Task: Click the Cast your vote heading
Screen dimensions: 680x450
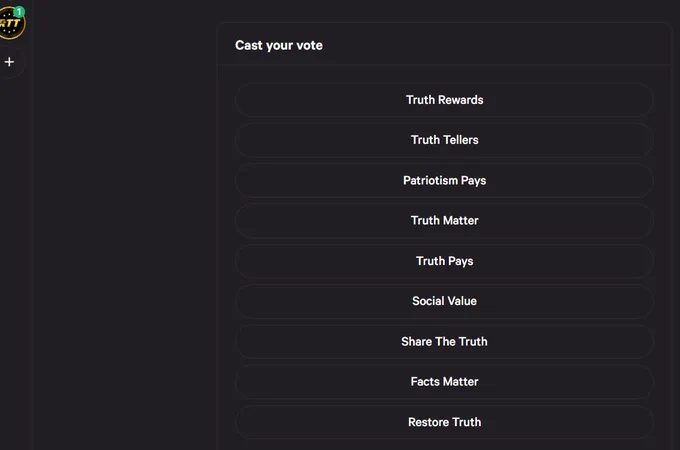Action: (279, 46)
